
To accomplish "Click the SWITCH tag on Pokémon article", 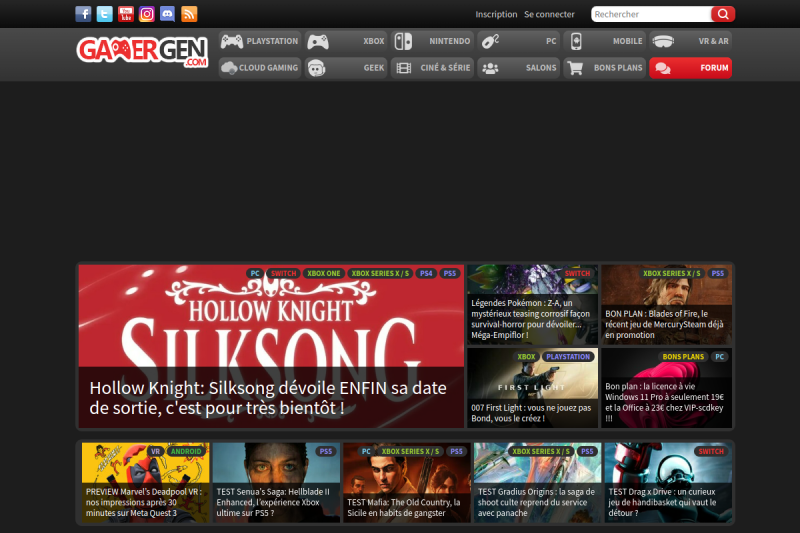I will [x=577, y=273].
